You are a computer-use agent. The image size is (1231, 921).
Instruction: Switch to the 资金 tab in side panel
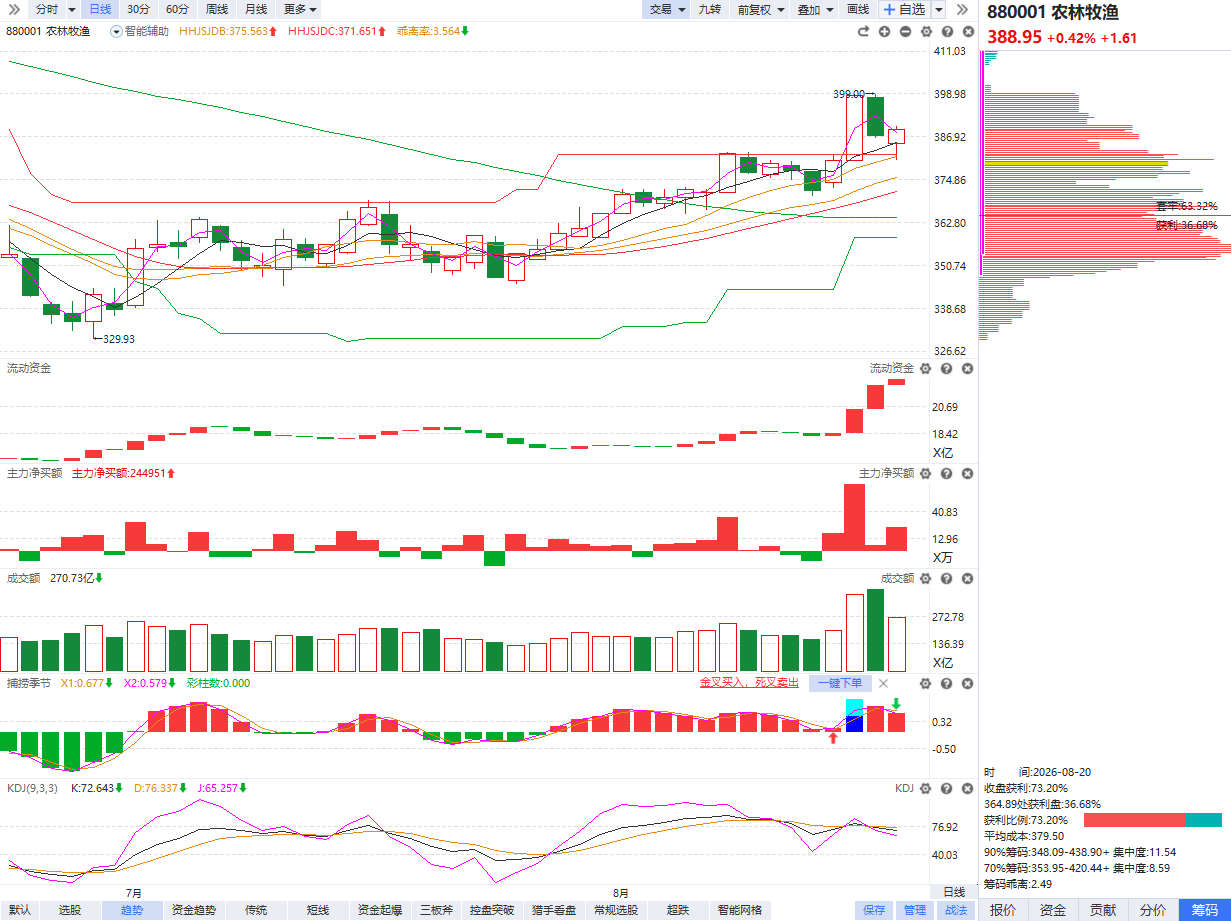pyautogui.click(x=1053, y=910)
